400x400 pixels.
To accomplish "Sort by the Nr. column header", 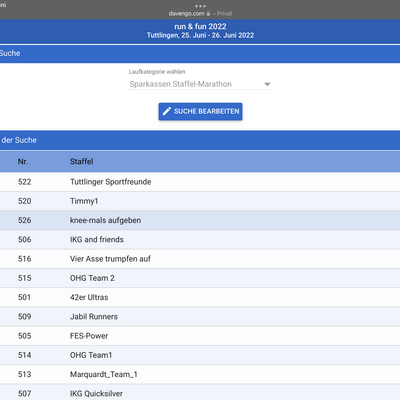I will 23,162.
